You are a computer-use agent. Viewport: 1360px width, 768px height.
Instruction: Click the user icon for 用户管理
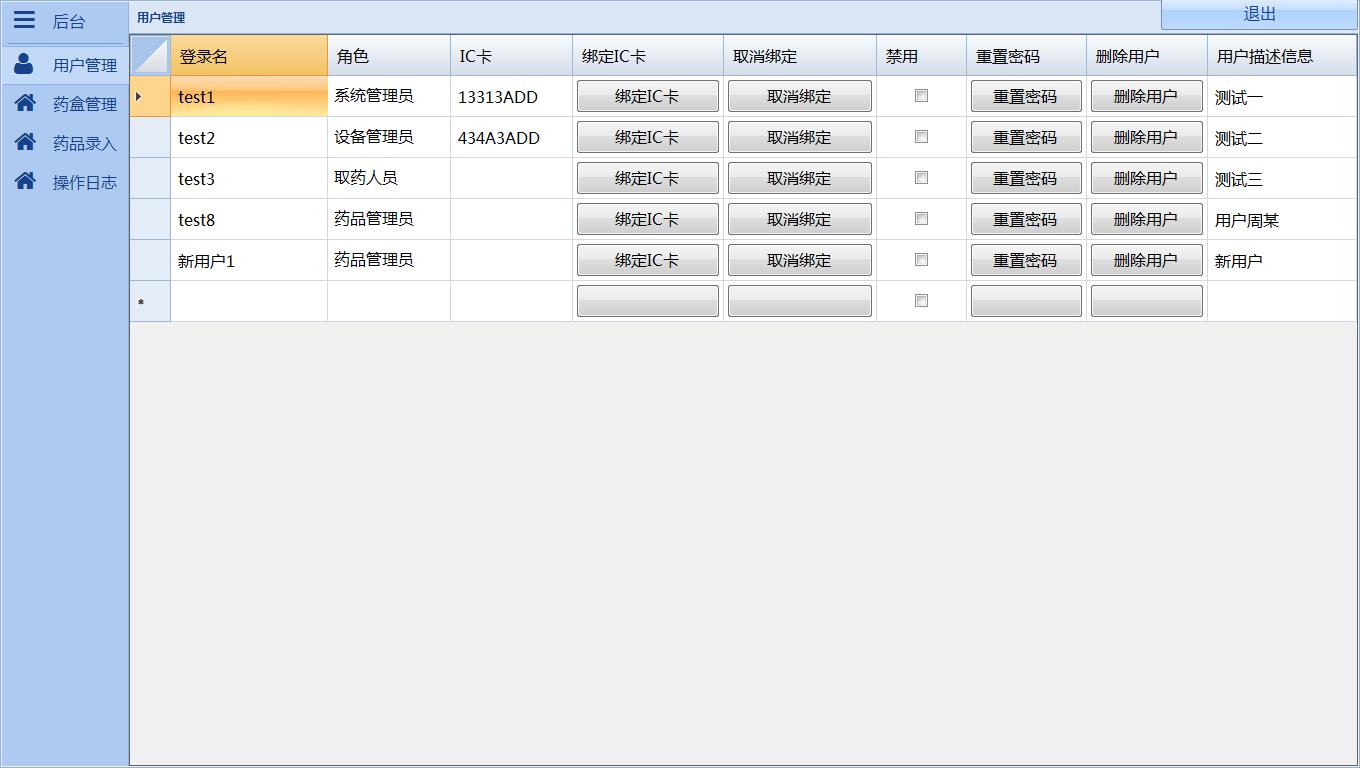24,64
